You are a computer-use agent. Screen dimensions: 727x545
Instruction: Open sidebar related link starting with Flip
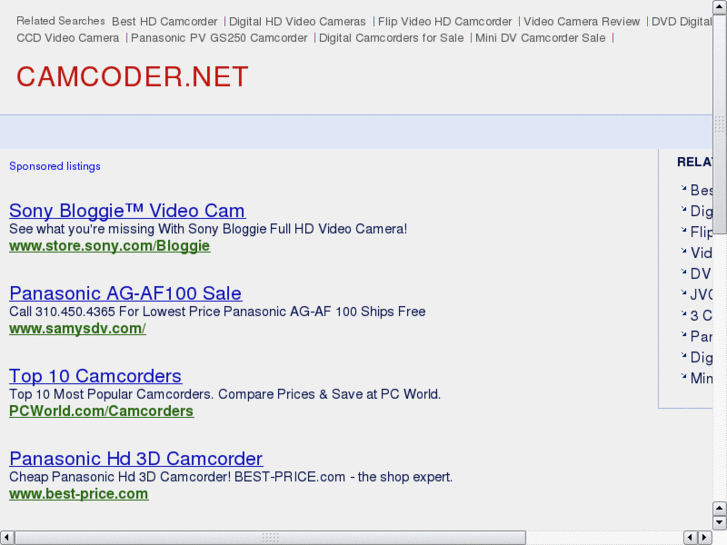pyautogui.click(x=701, y=231)
